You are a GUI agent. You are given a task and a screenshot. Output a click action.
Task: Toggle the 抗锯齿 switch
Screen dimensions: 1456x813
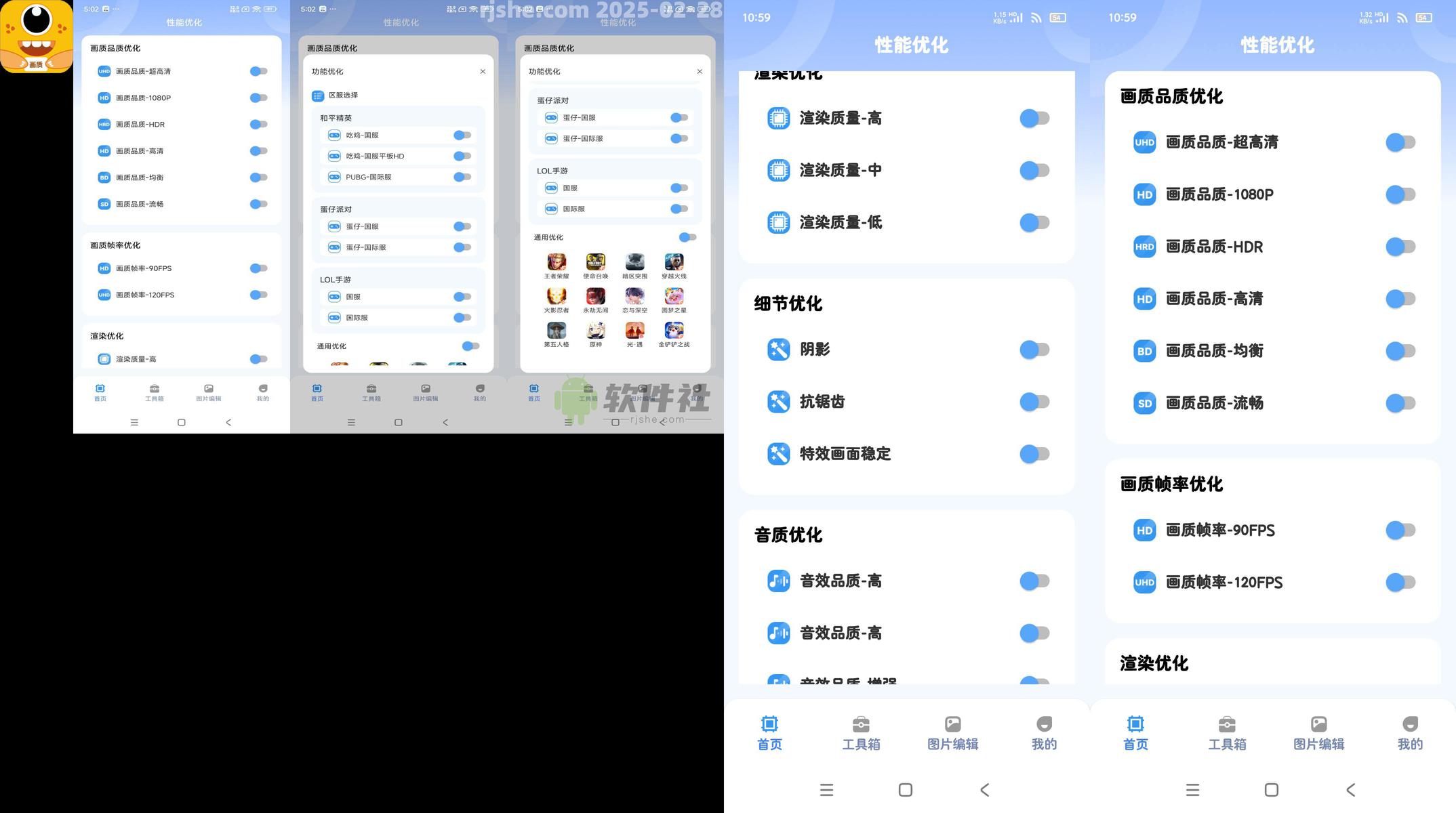[x=1034, y=402]
